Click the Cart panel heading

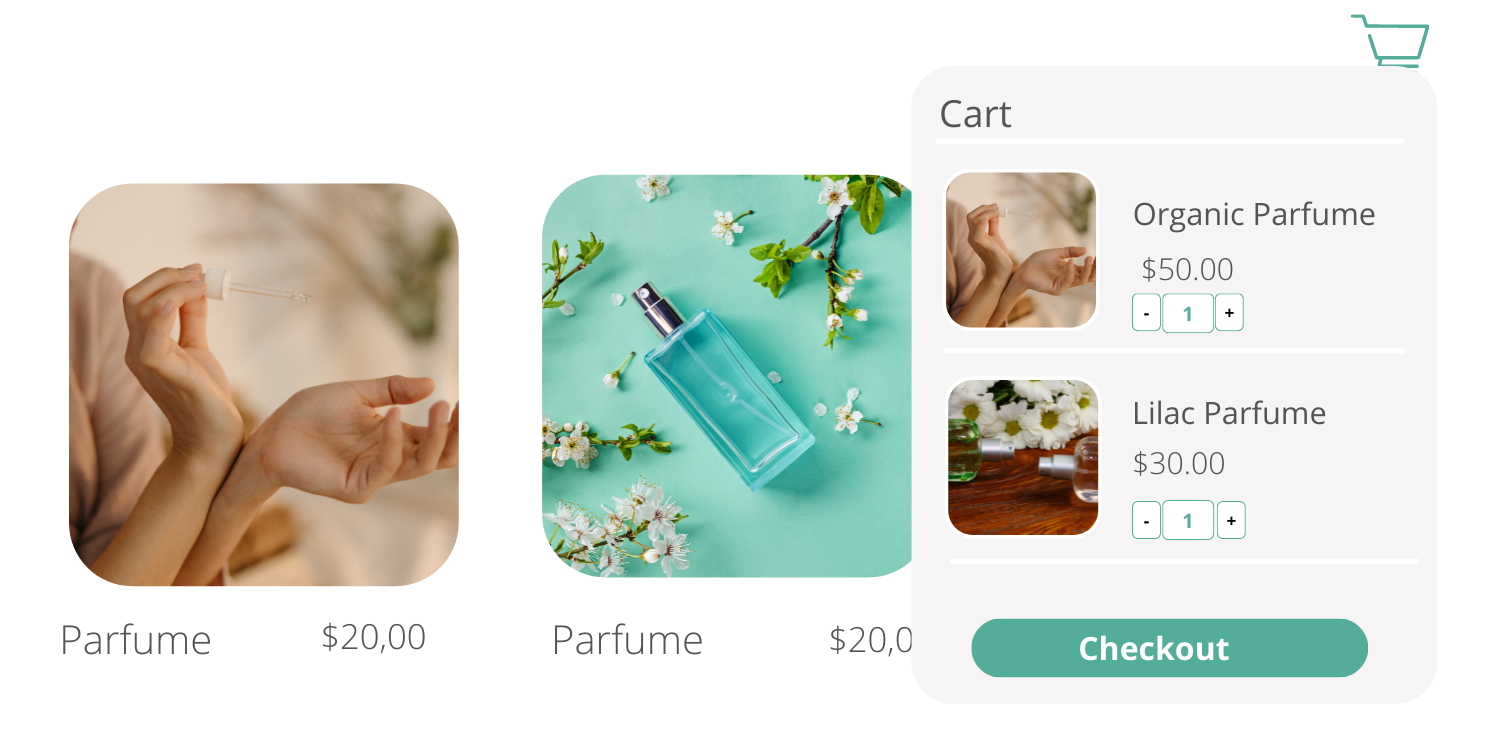coord(975,114)
